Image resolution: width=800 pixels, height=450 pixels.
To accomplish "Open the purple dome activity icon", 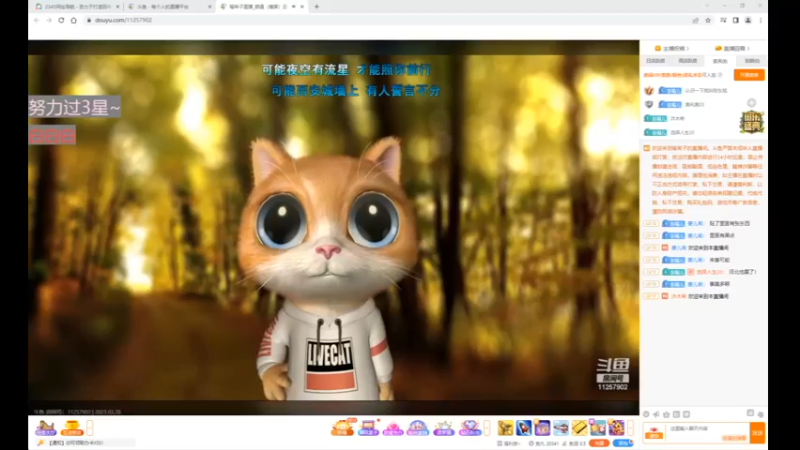I will (x=418, y=428).
